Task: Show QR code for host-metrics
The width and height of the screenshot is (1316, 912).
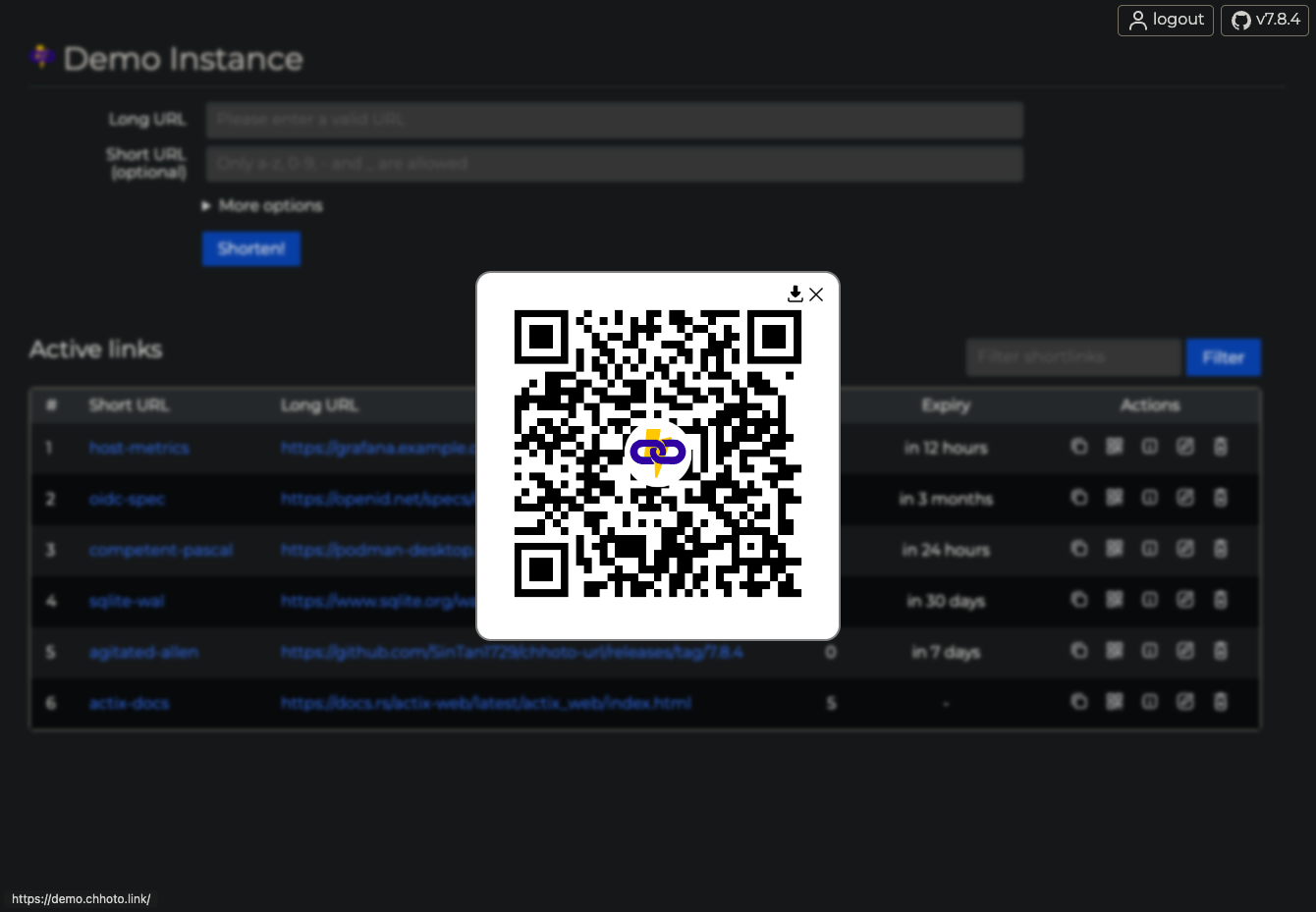Action: tap(1115, 447)
